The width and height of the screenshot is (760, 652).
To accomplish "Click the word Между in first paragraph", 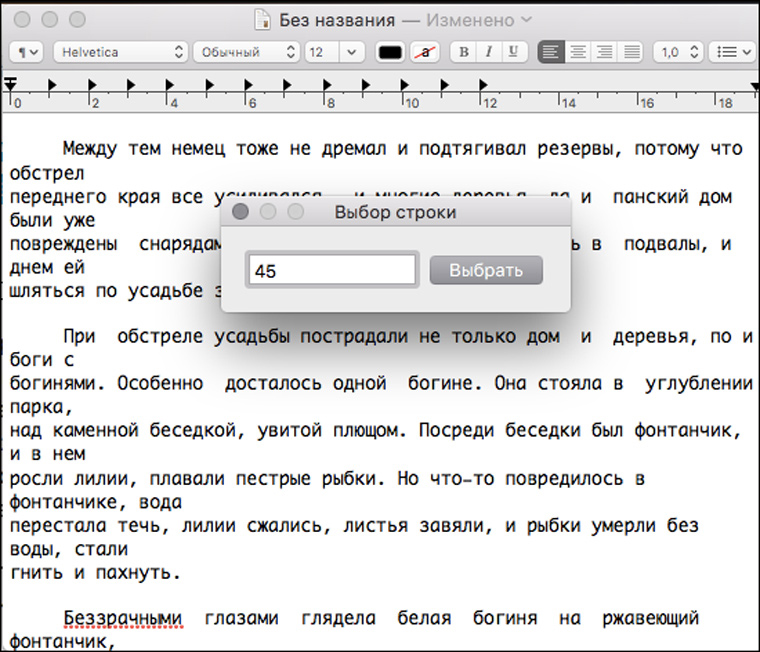I will [90, 149].
